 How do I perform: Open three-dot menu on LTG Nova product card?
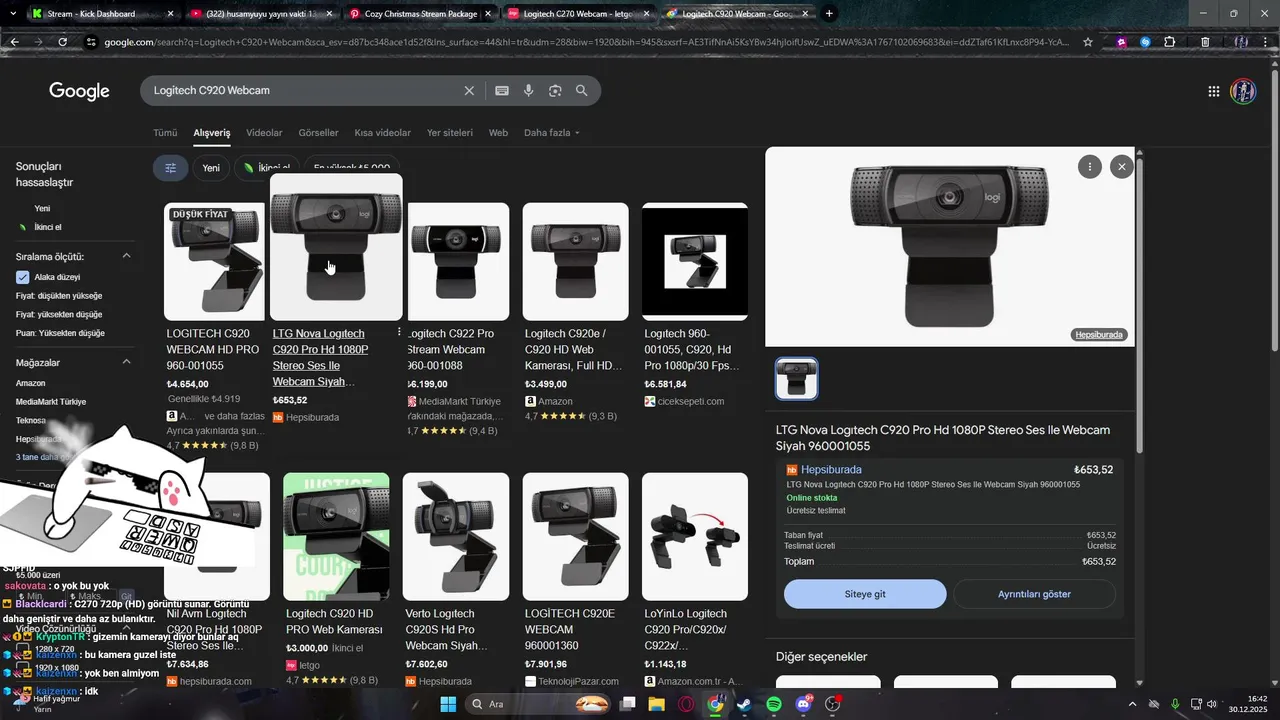[399, 332]
